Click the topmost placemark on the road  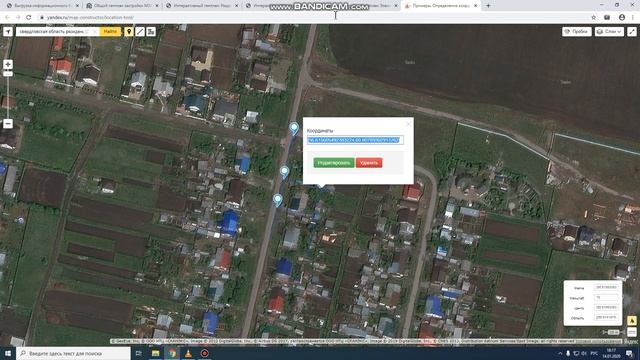click(294, 128)
